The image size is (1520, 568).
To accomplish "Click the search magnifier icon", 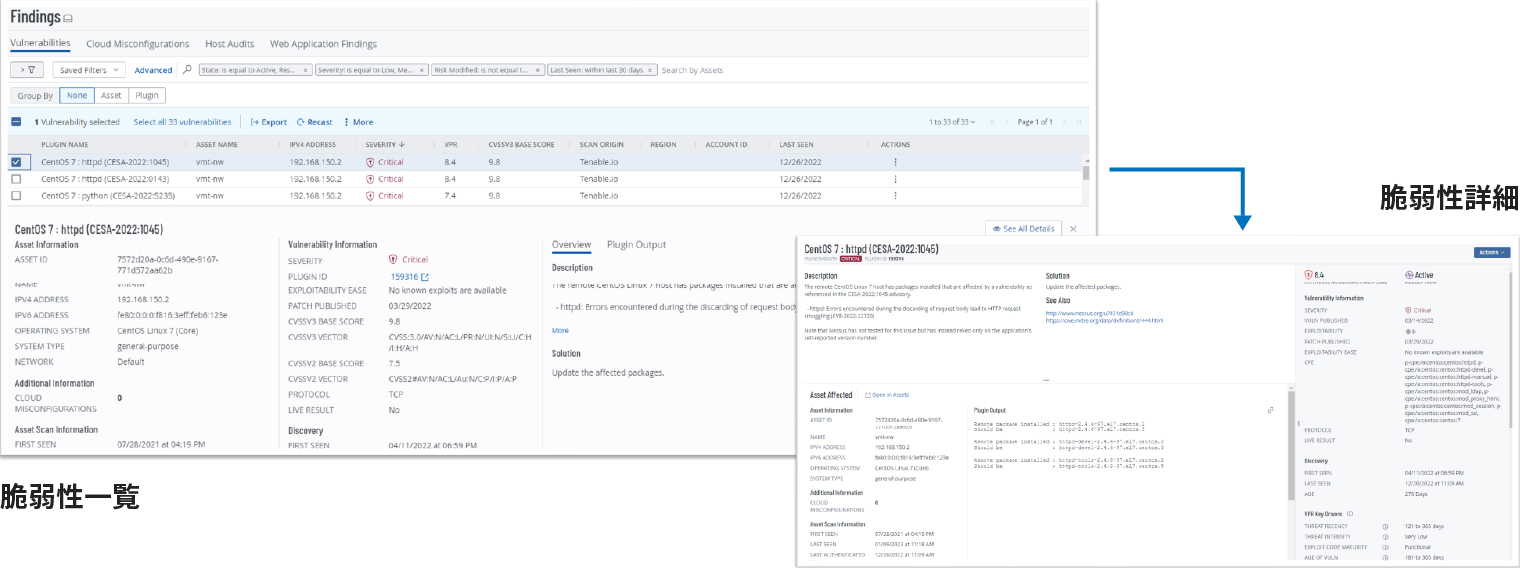I will point(187,70).
